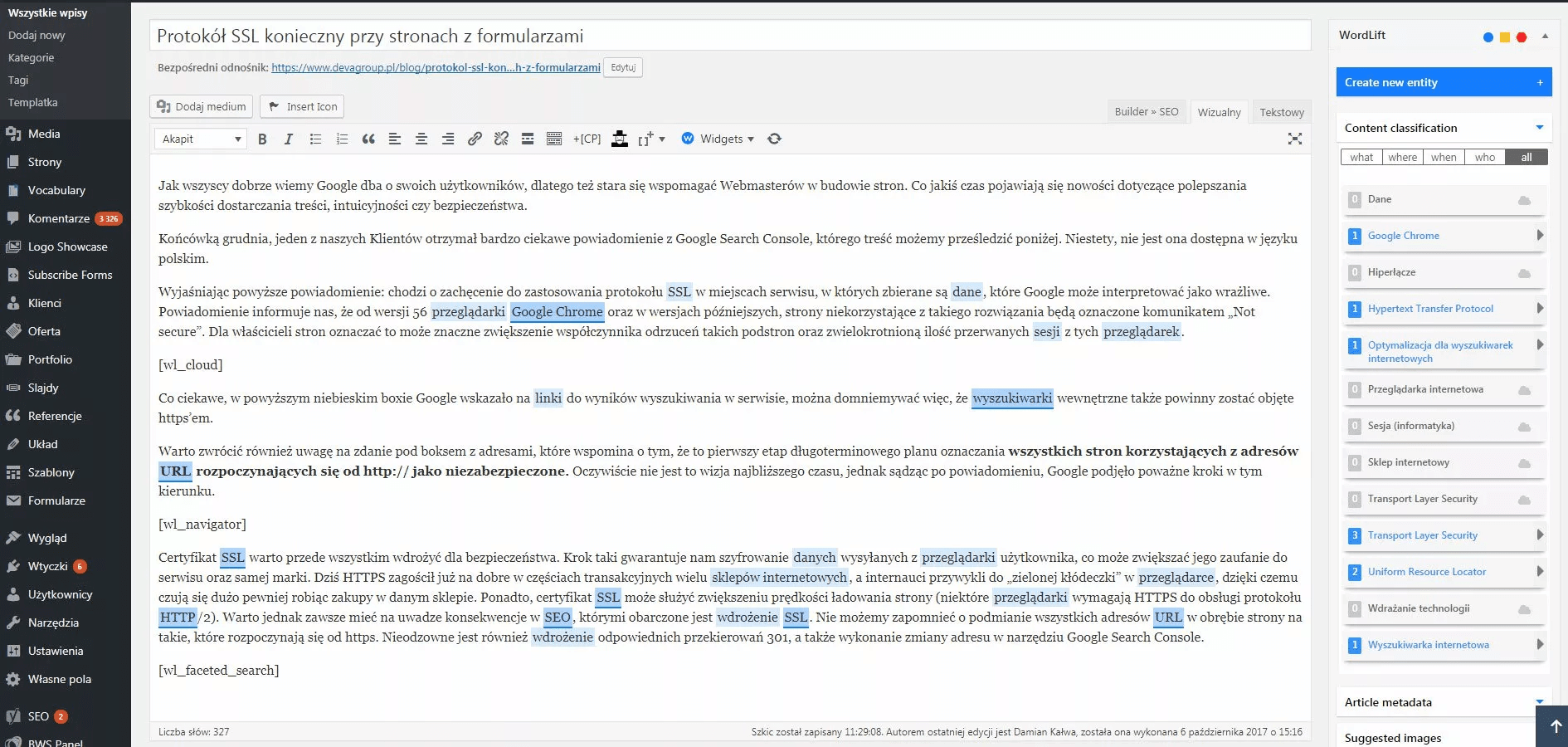Click the remove link icon

501,139
